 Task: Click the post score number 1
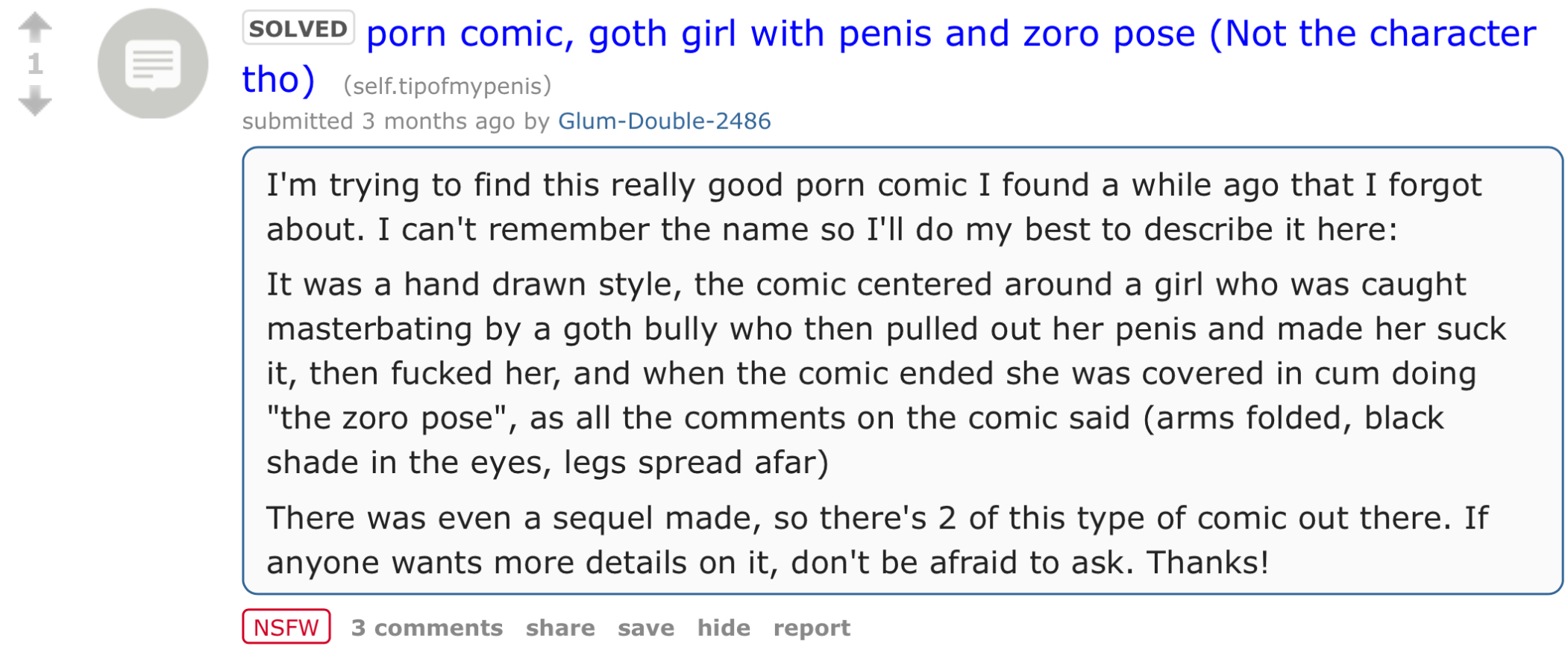click(x=34, y=64)
